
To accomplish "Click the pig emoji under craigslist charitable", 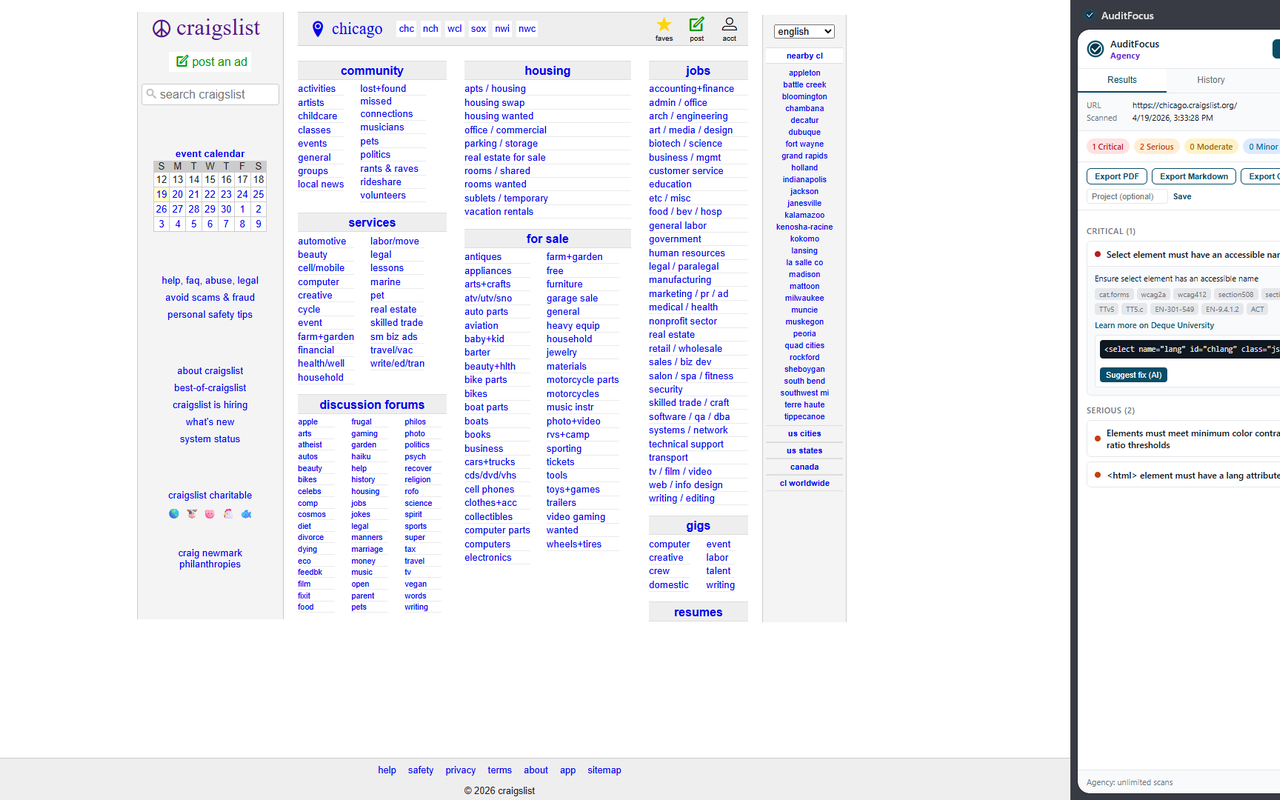I will (x=210, y=514).
